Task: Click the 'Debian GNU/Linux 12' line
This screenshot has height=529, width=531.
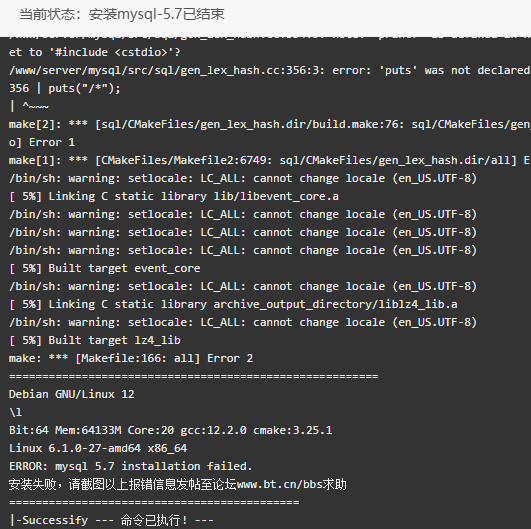Action: [x=71, y=394]
